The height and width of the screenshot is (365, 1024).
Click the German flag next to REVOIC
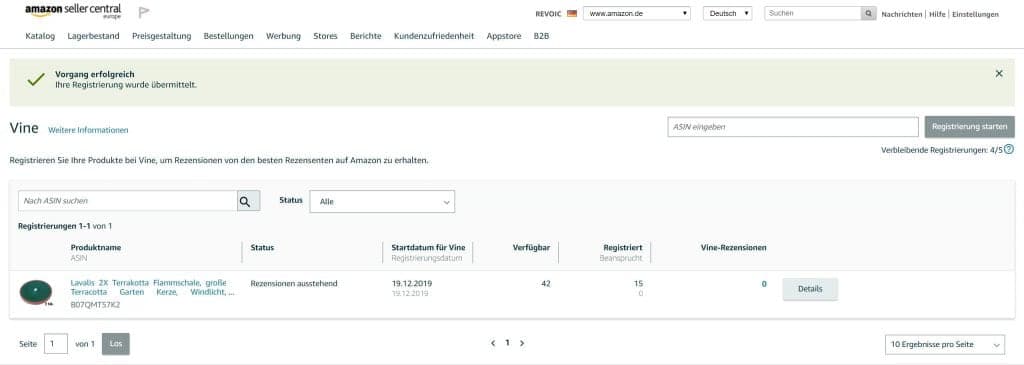tap(572, 13)
